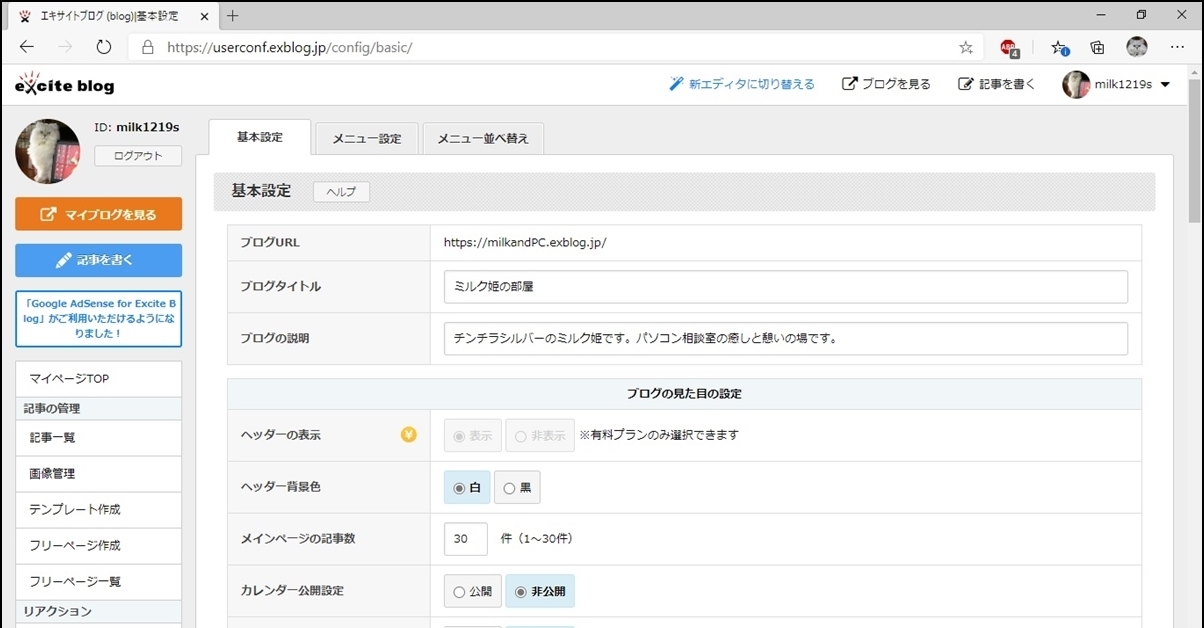The image size is (1204, 628).
Task: Select 白 for the header background color
Action: [467, 488]
